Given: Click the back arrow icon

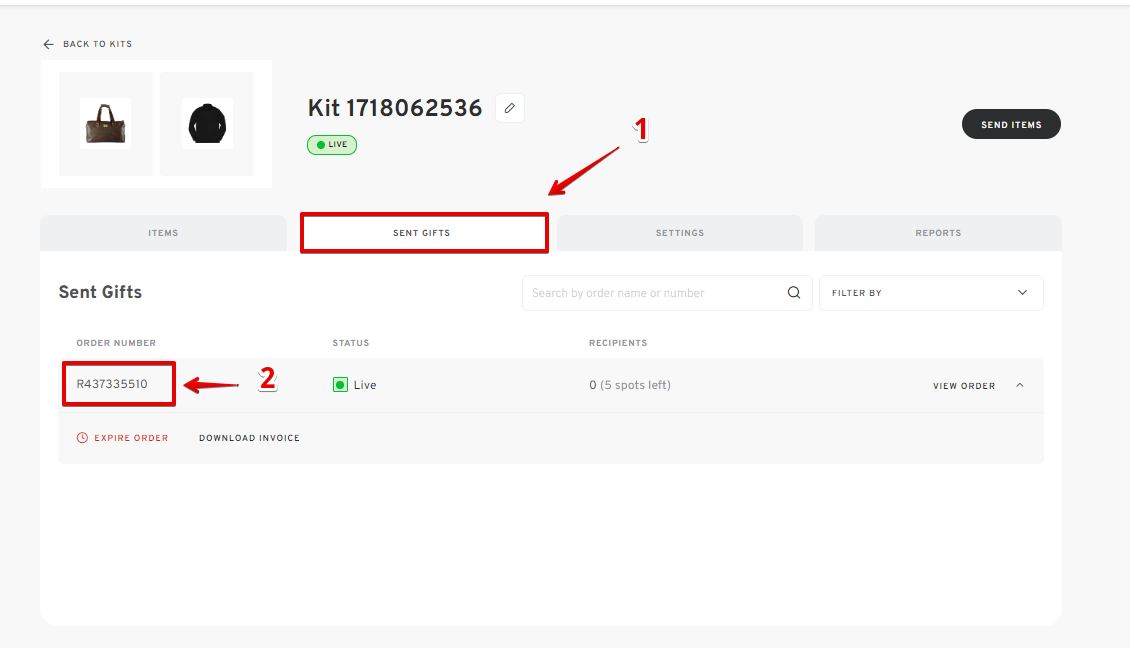Looking at the screenshot, I should (48, 44).
